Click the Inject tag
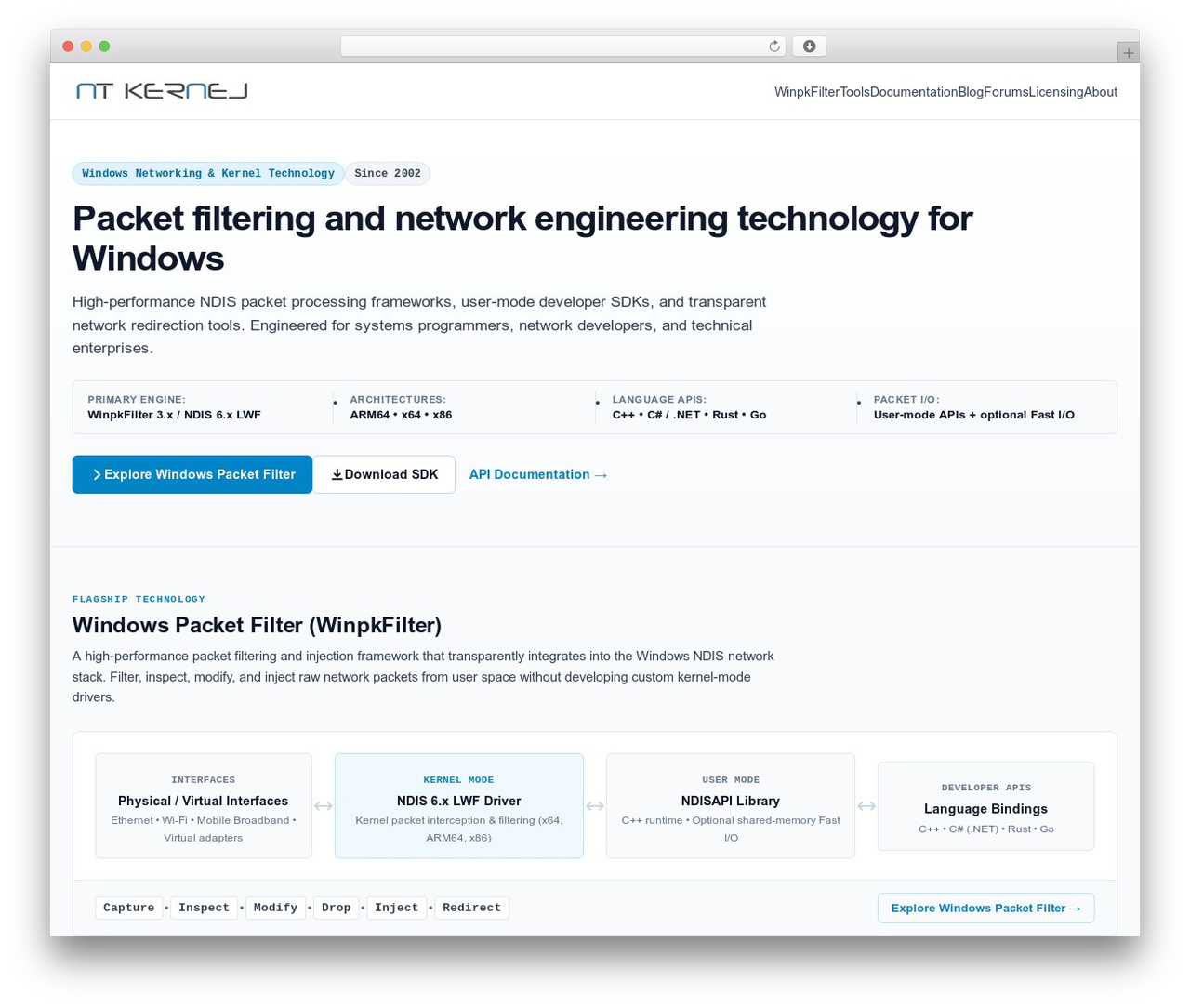The image size is (1190, 1008). click(x=397, y=908)
